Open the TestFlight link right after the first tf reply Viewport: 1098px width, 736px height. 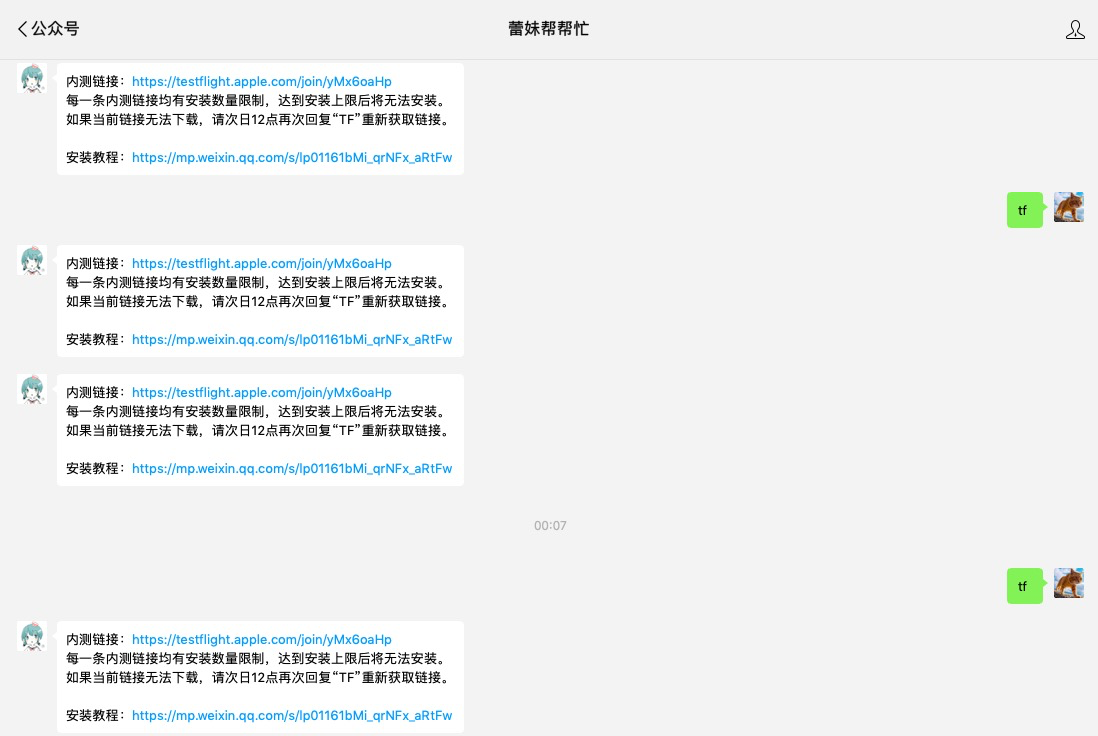click(261, 264)
